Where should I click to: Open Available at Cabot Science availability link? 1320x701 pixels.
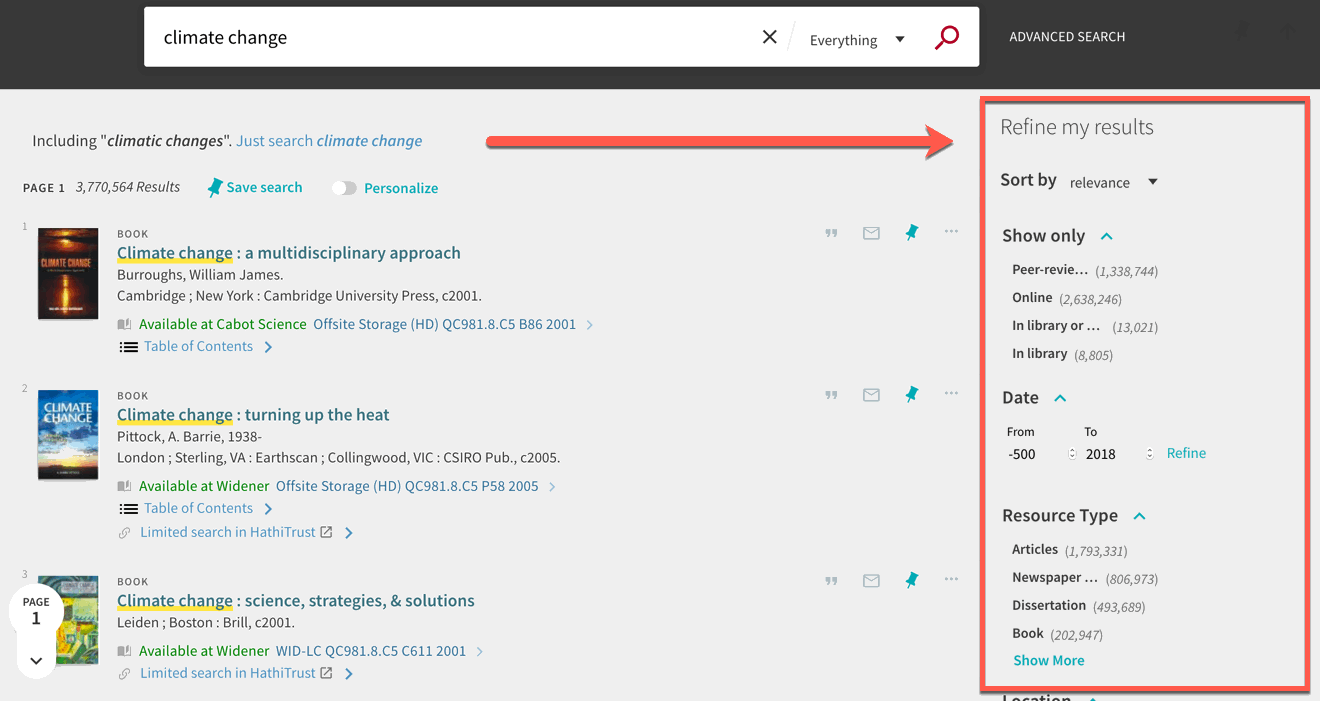357,324
